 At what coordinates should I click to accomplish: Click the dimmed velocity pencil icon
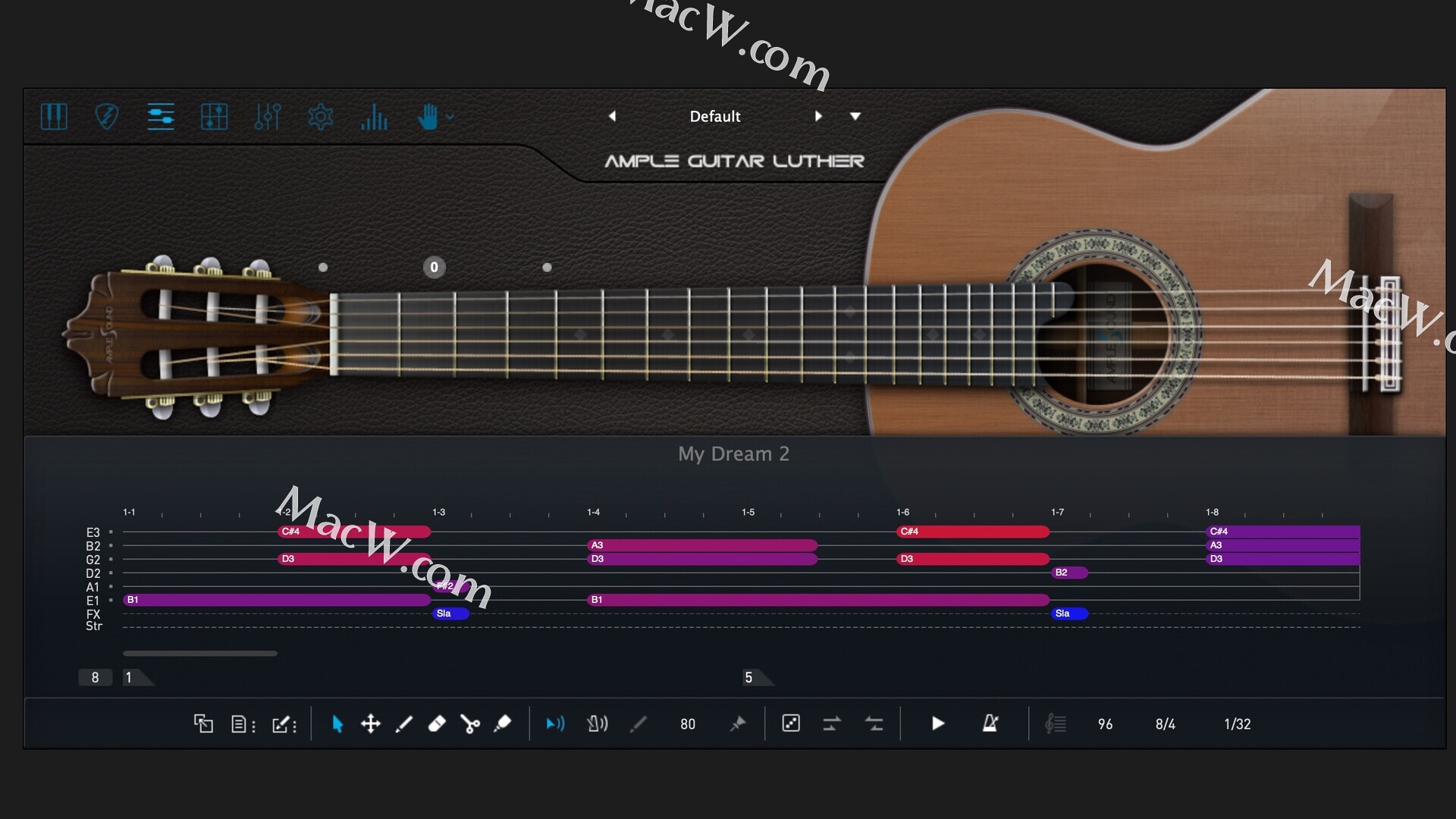click(x=639, y=724)
